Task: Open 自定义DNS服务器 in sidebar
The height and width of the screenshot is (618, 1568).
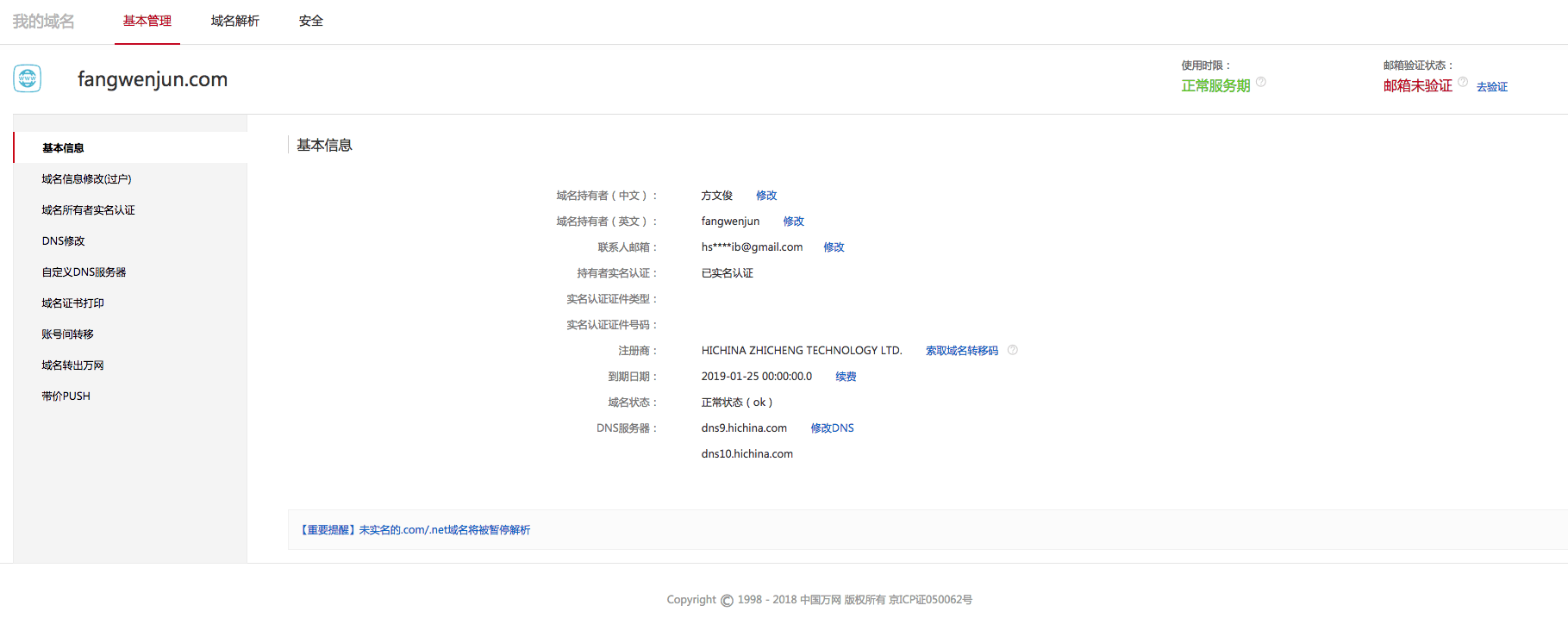Action: coord(84,272)
